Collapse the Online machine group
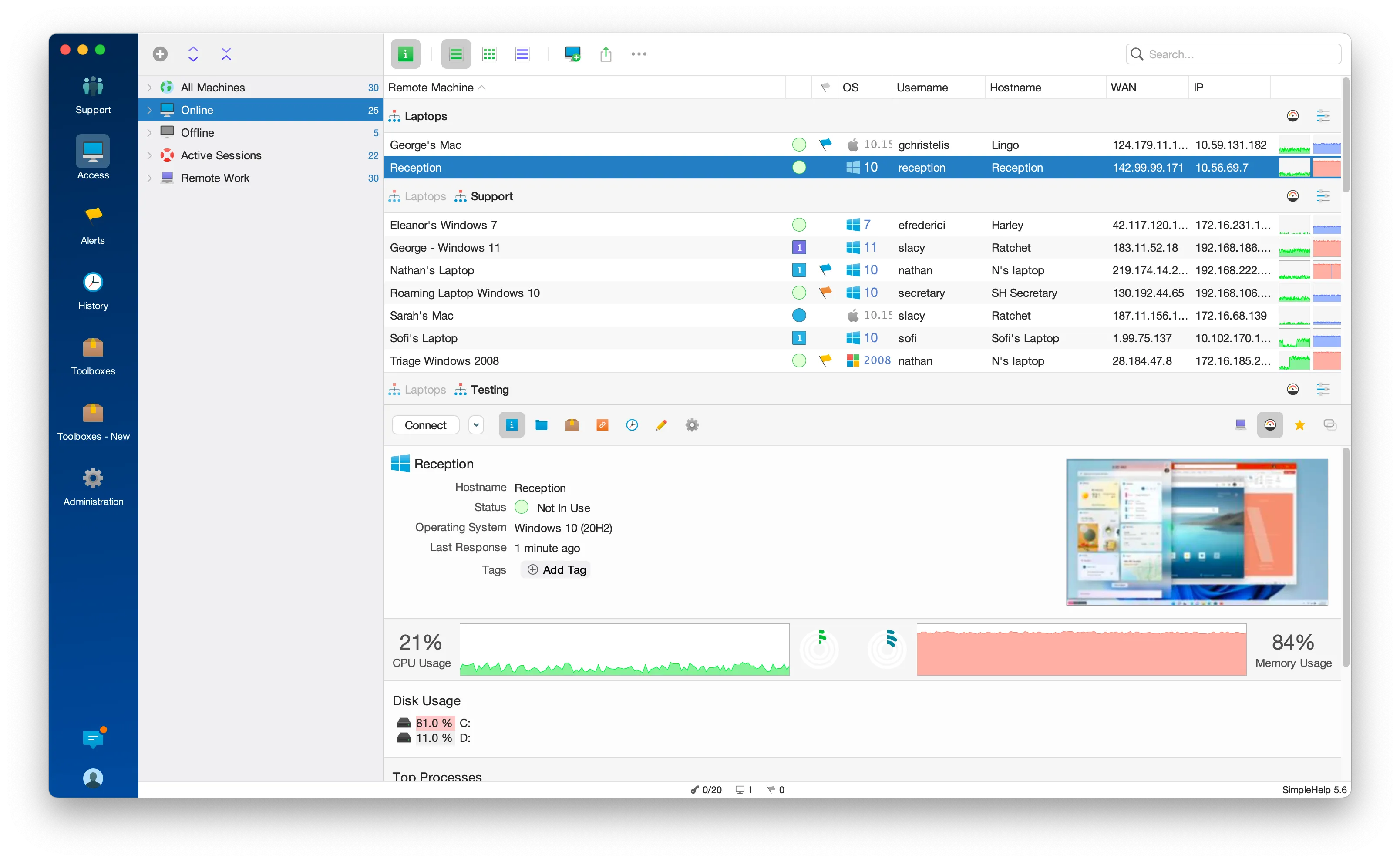1400x862 pixels. [149, 109]
